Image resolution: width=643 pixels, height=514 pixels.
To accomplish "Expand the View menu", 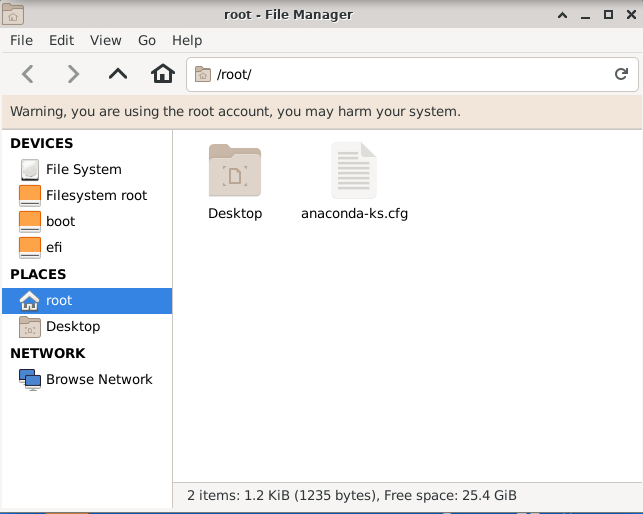I will [105, 40].
